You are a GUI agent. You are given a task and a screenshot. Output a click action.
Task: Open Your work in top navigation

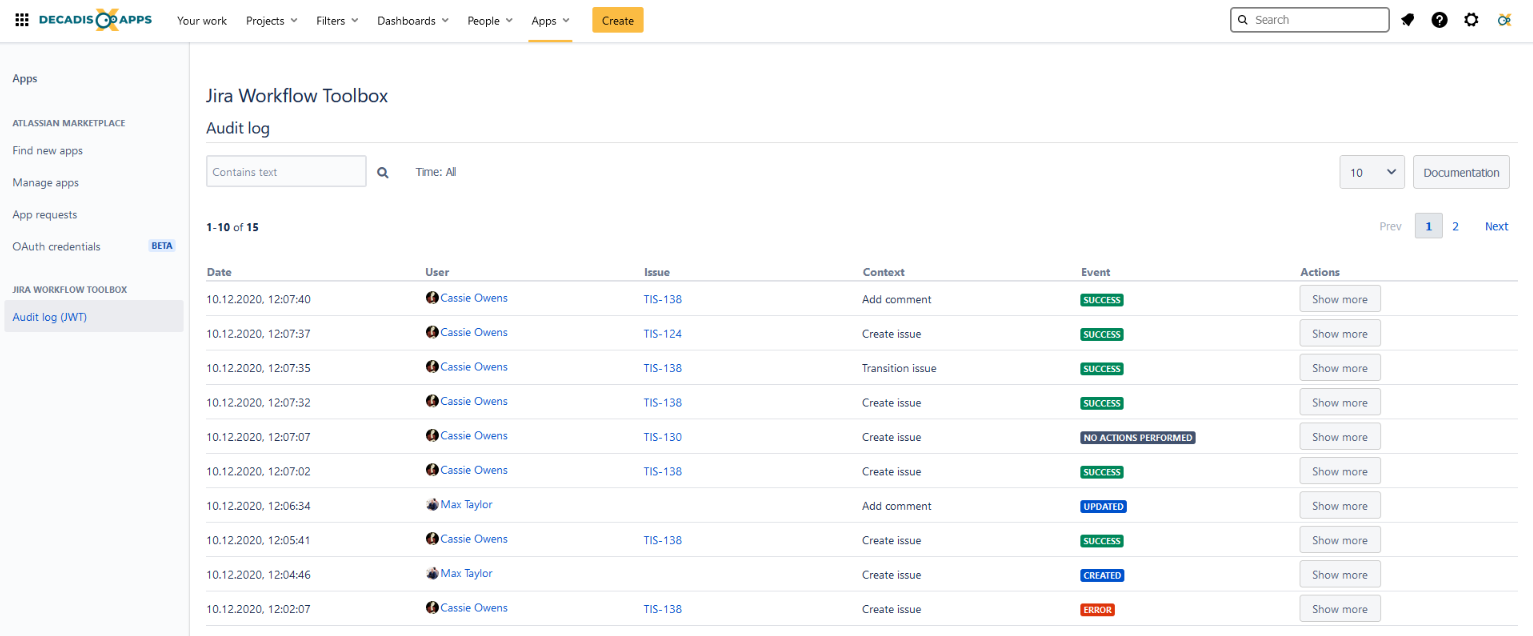202,20
